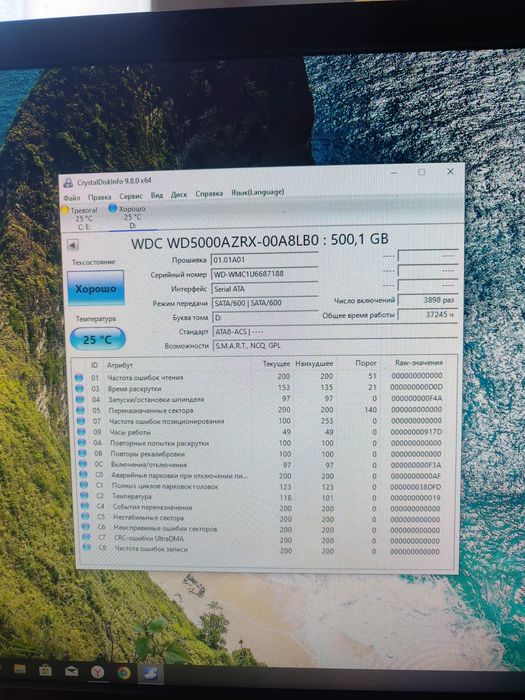The image size is (525, 700).
Task: Open the Mail app from the taskbar
Action: (x=71, y=671)
